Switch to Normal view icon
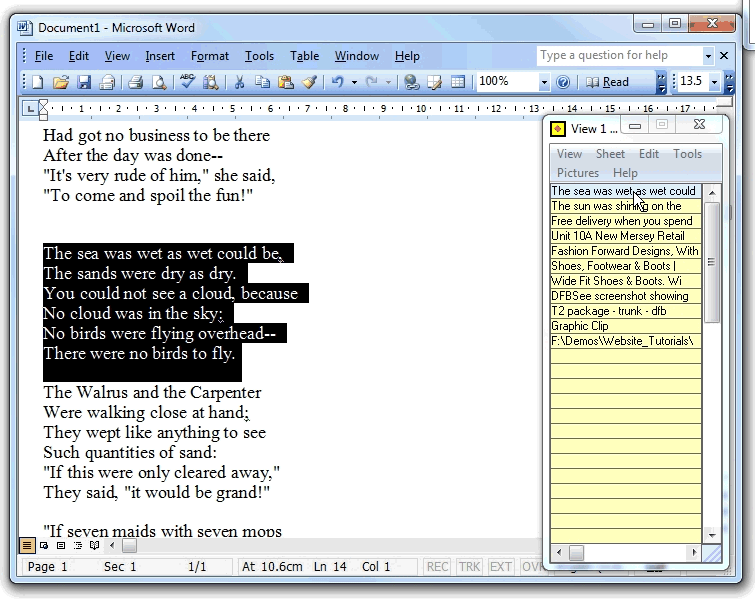 27,546
